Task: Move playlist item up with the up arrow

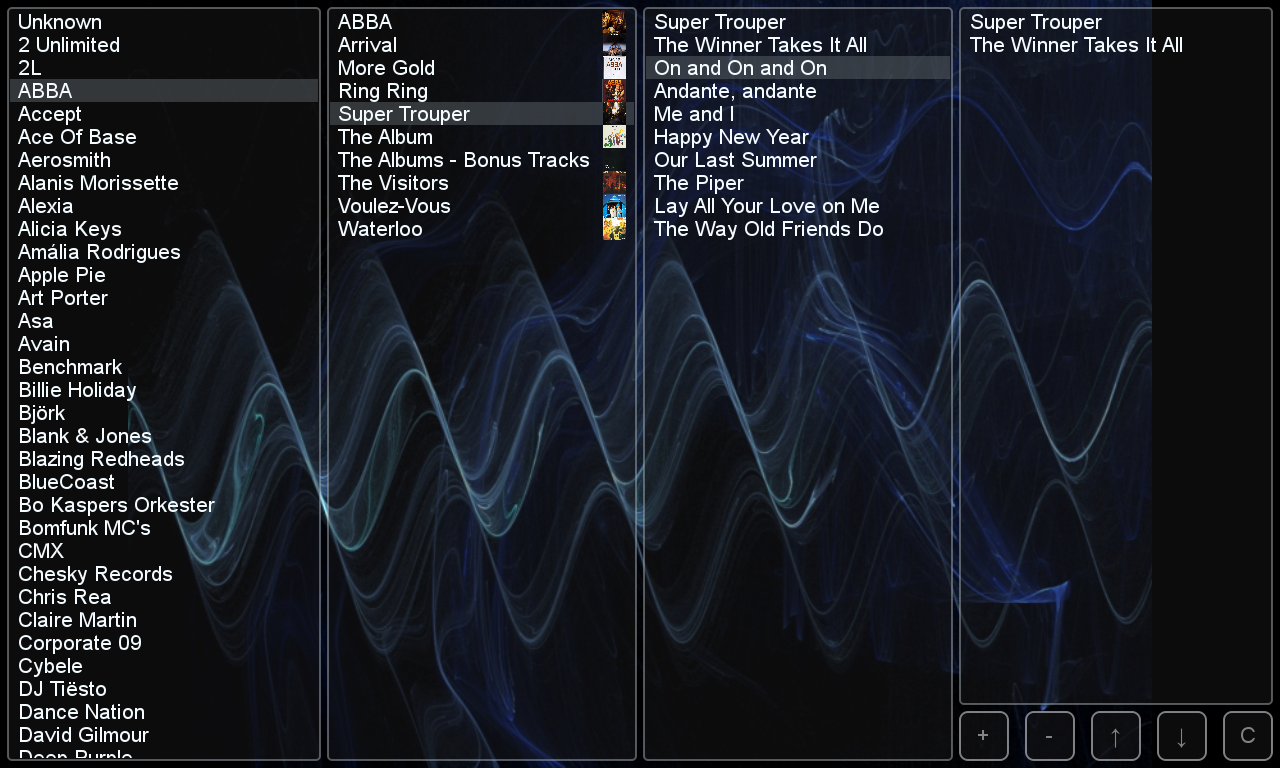Action: [1116, 736]
